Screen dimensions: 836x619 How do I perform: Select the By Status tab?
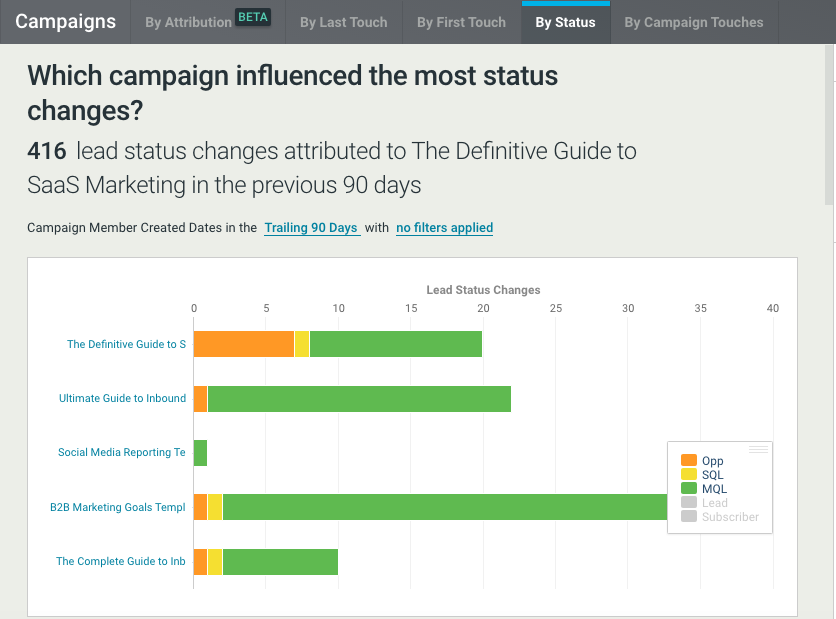(565, 22)
